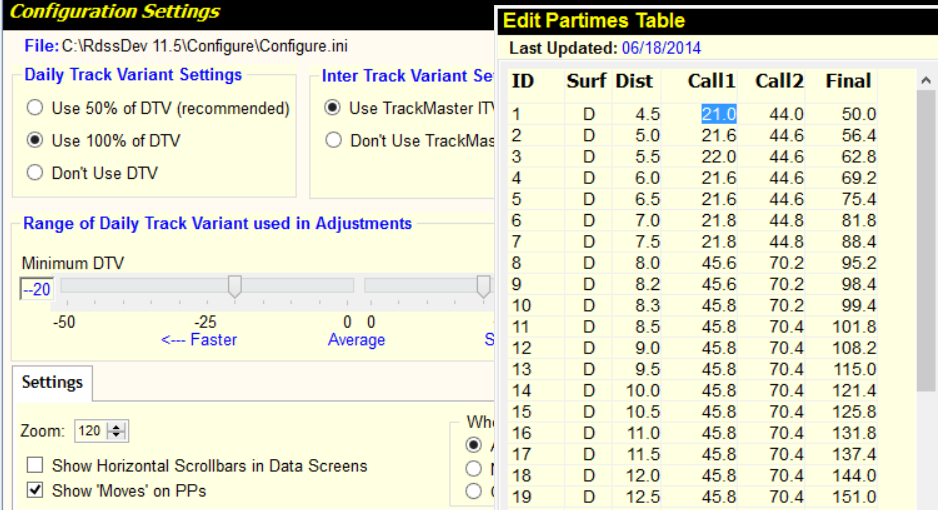The width and height of the screenshot is (938, 510).
Task: Click the Call1 column header
Action: [x=711, y=81]
